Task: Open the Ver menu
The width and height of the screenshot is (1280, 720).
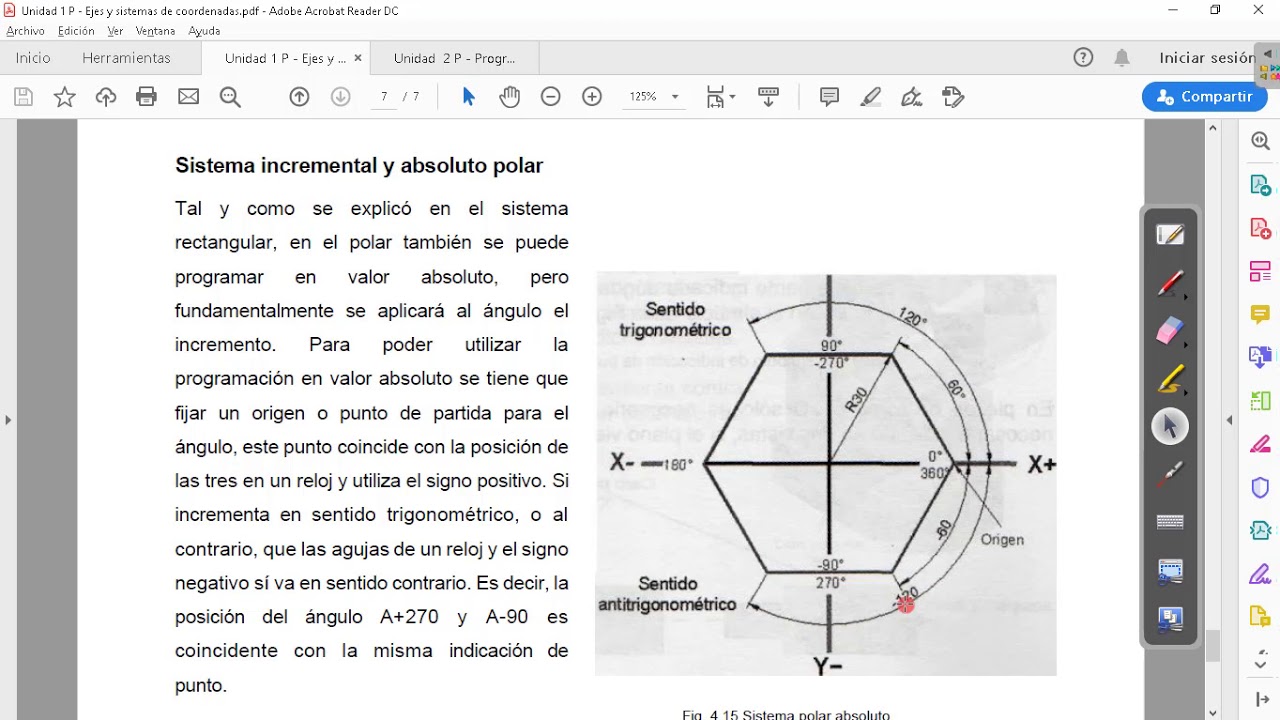Action: pyautogui.click(x=115, y=31)
